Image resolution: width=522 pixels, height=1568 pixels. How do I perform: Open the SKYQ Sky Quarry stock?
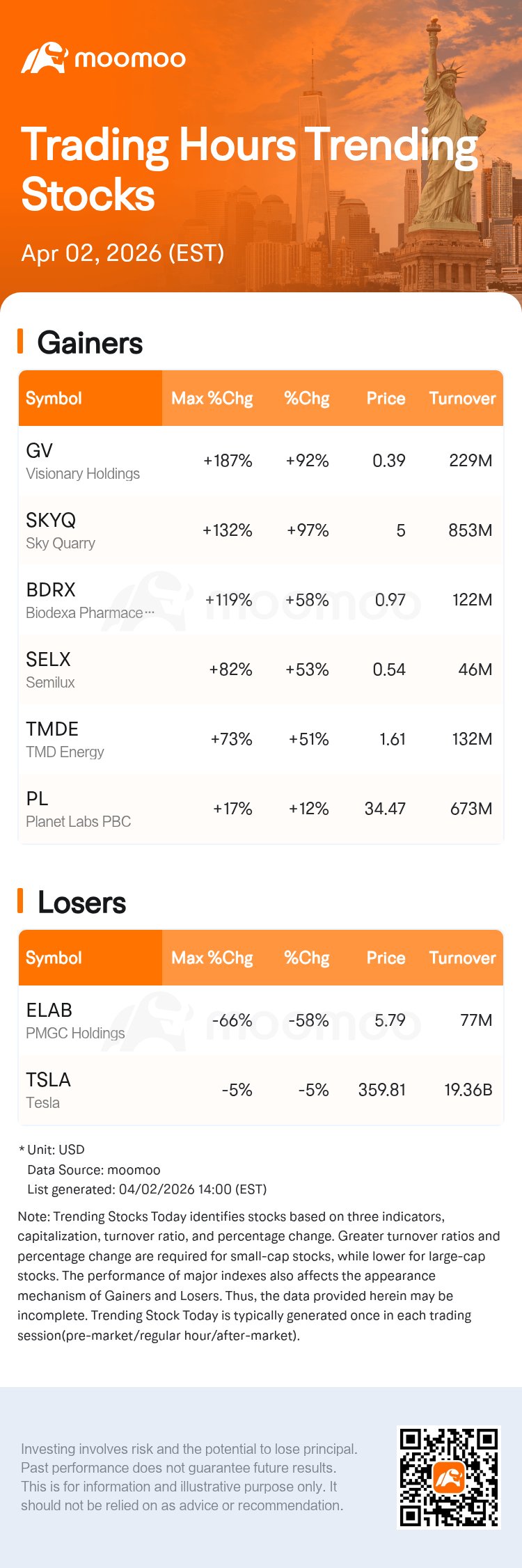pos(61,530)
